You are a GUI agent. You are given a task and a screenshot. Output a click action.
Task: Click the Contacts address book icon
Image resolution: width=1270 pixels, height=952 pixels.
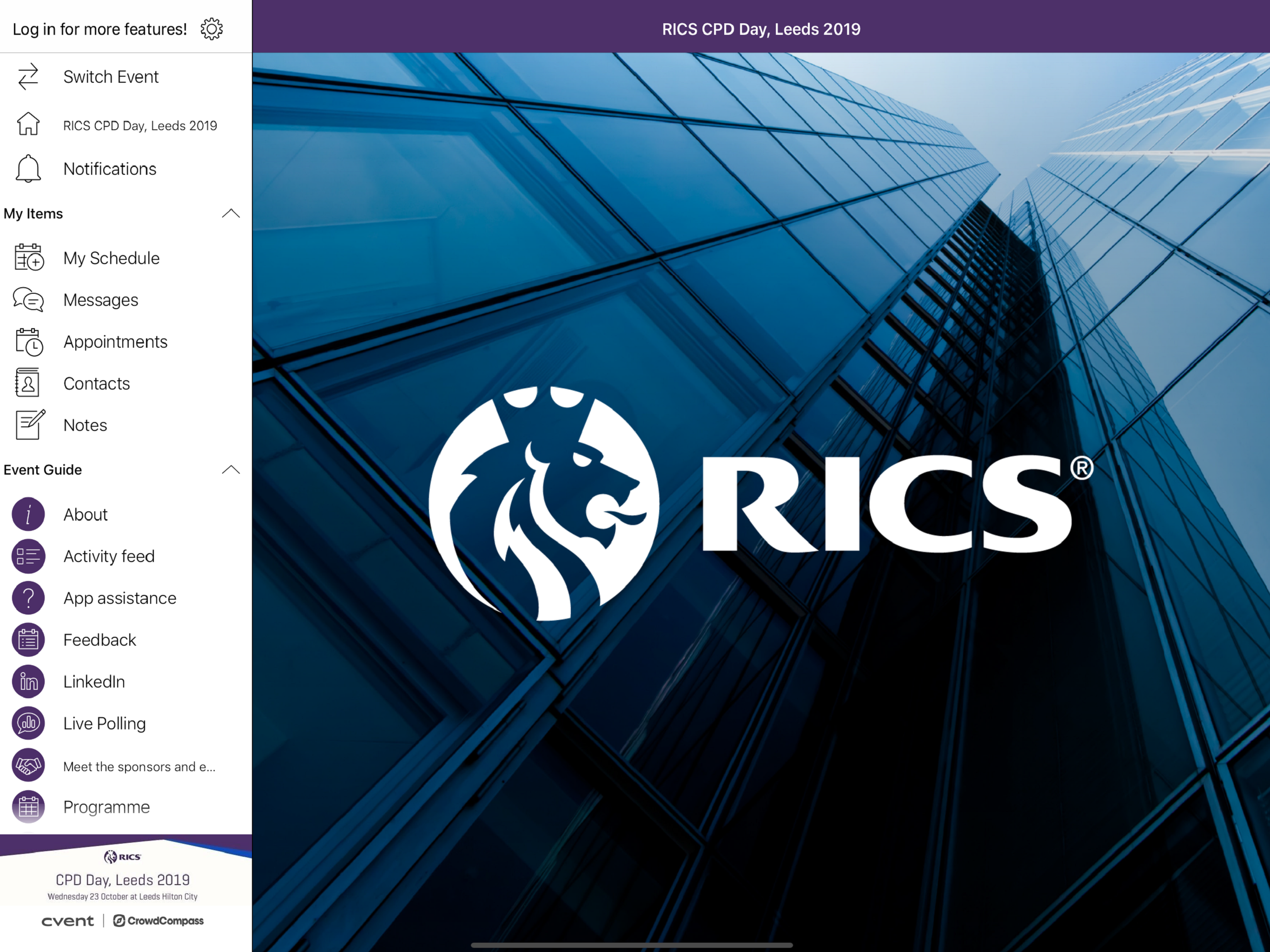(27, 383)
